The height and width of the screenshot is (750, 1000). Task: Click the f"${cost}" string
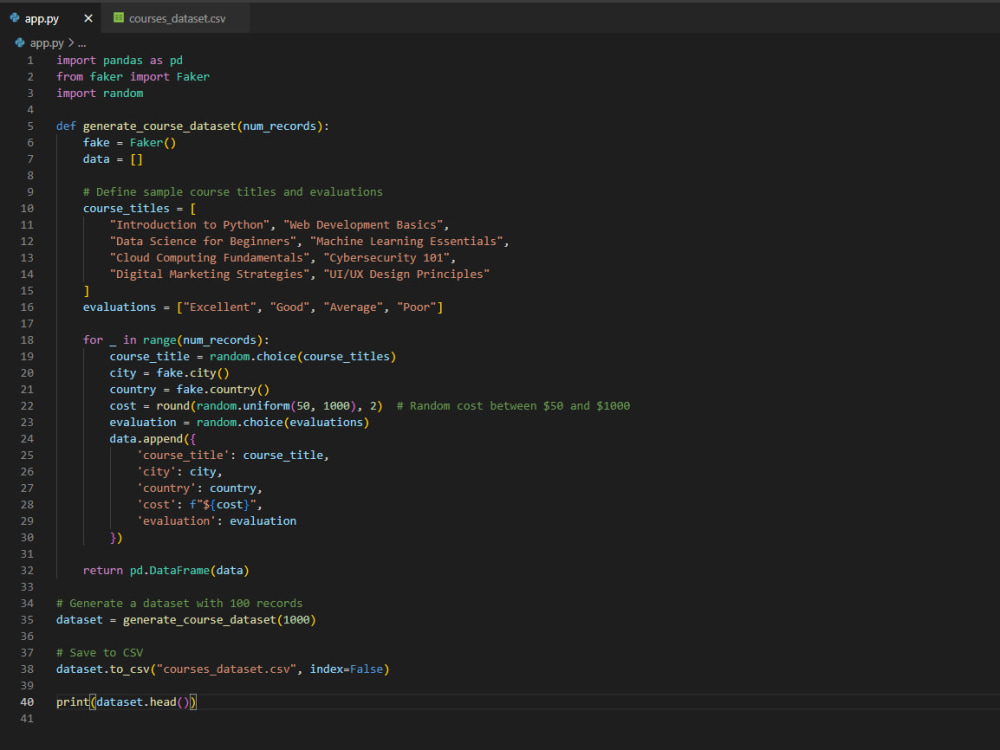[223, 505]
